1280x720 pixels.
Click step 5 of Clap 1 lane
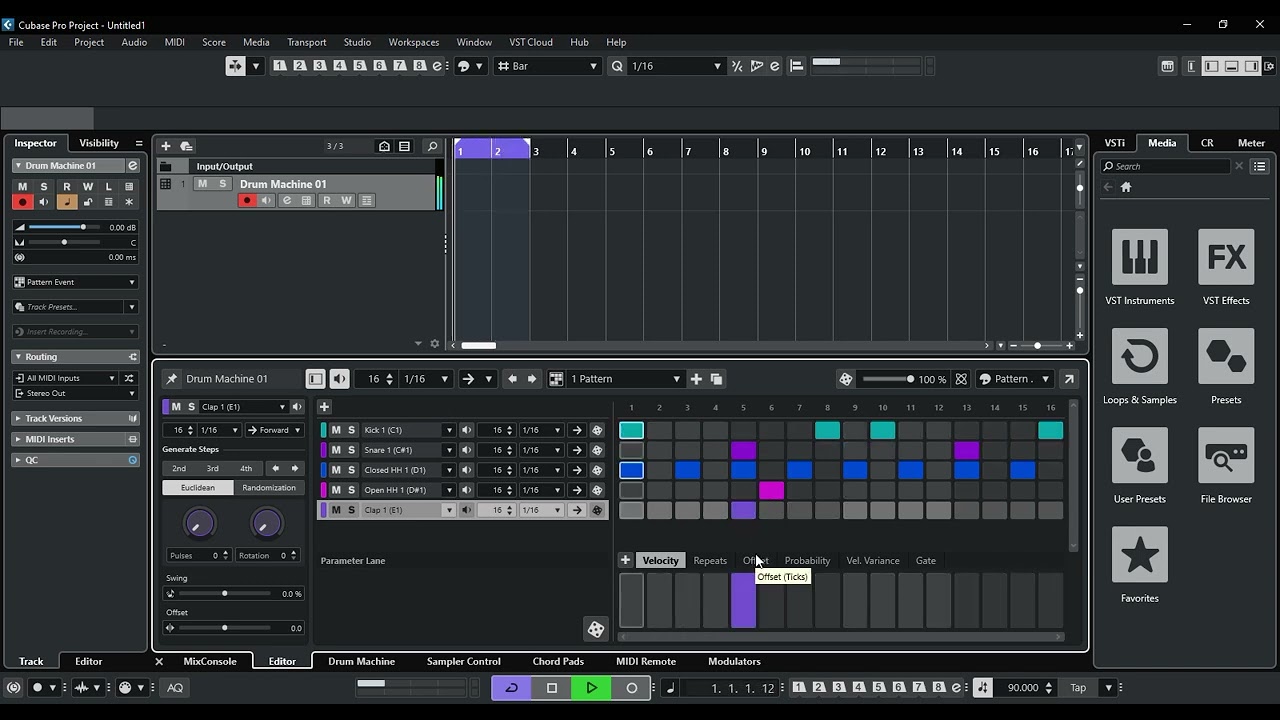click(743, 510)
